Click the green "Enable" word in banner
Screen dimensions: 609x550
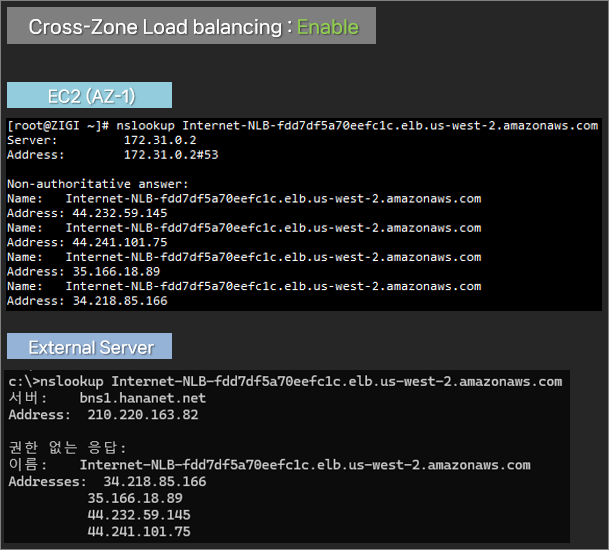point(328,27)
